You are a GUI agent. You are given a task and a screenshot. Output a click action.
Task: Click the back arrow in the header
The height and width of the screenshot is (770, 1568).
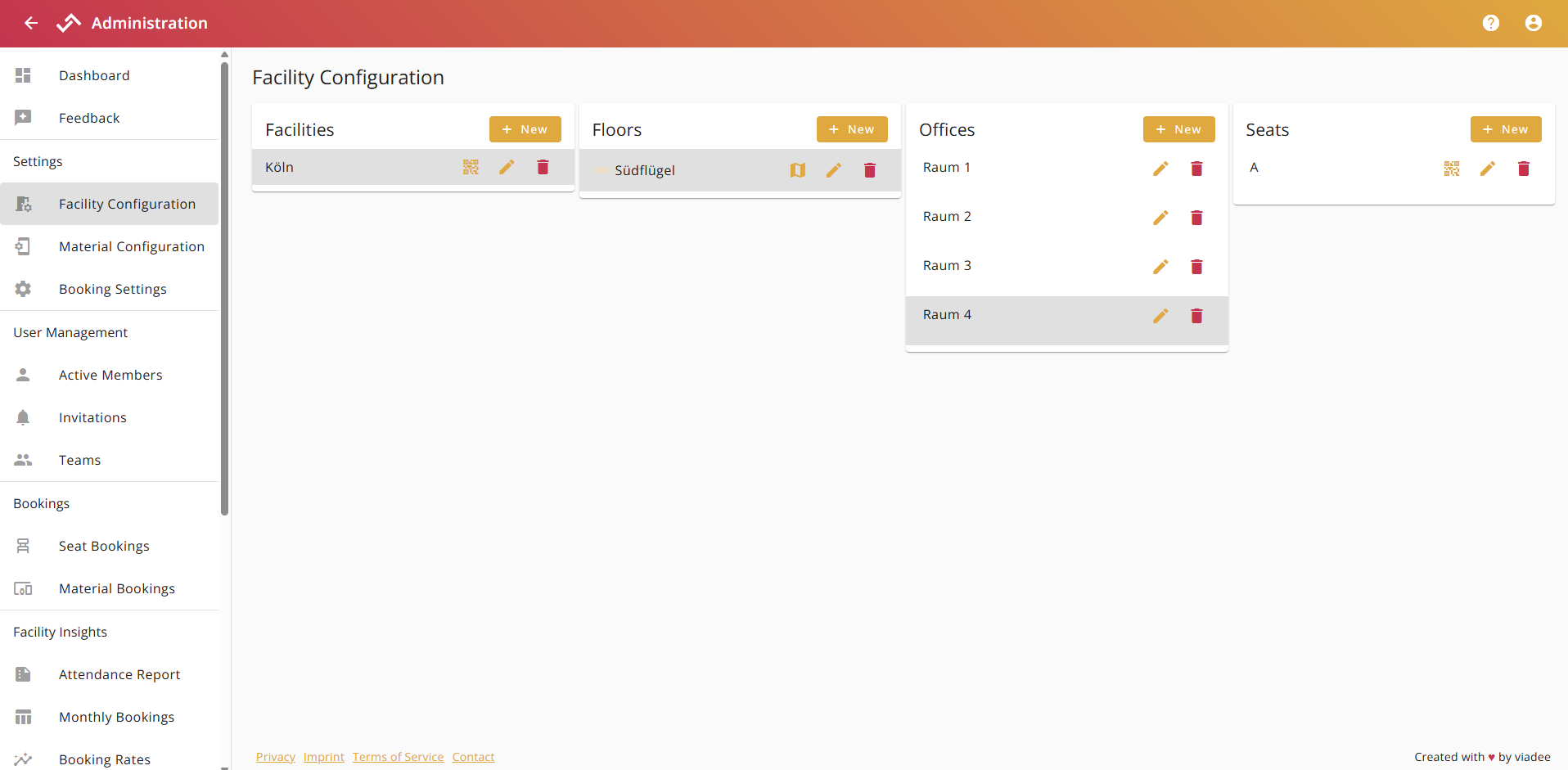(x=30, y=23)
